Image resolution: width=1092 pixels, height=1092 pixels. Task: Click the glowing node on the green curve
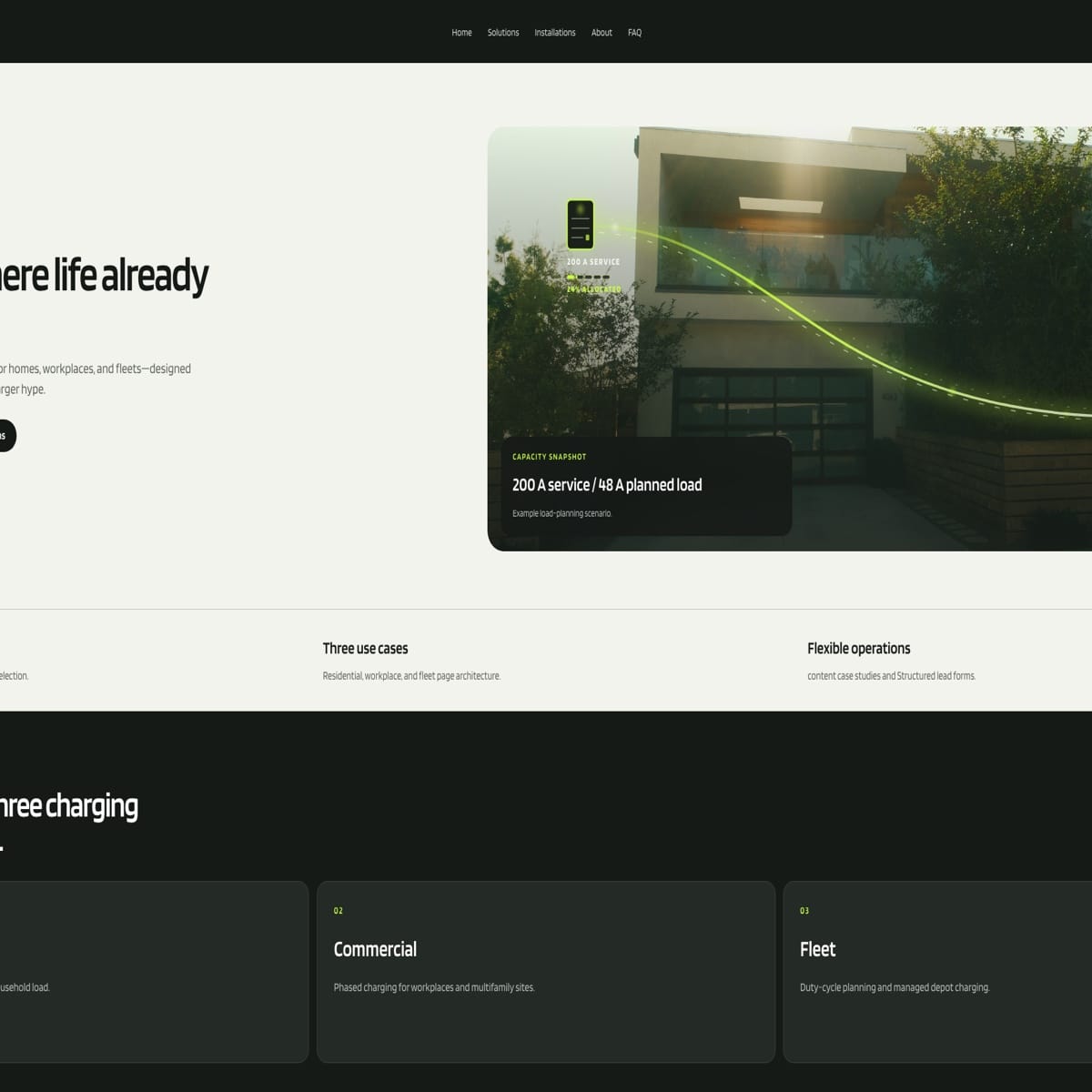coord(615,227)
